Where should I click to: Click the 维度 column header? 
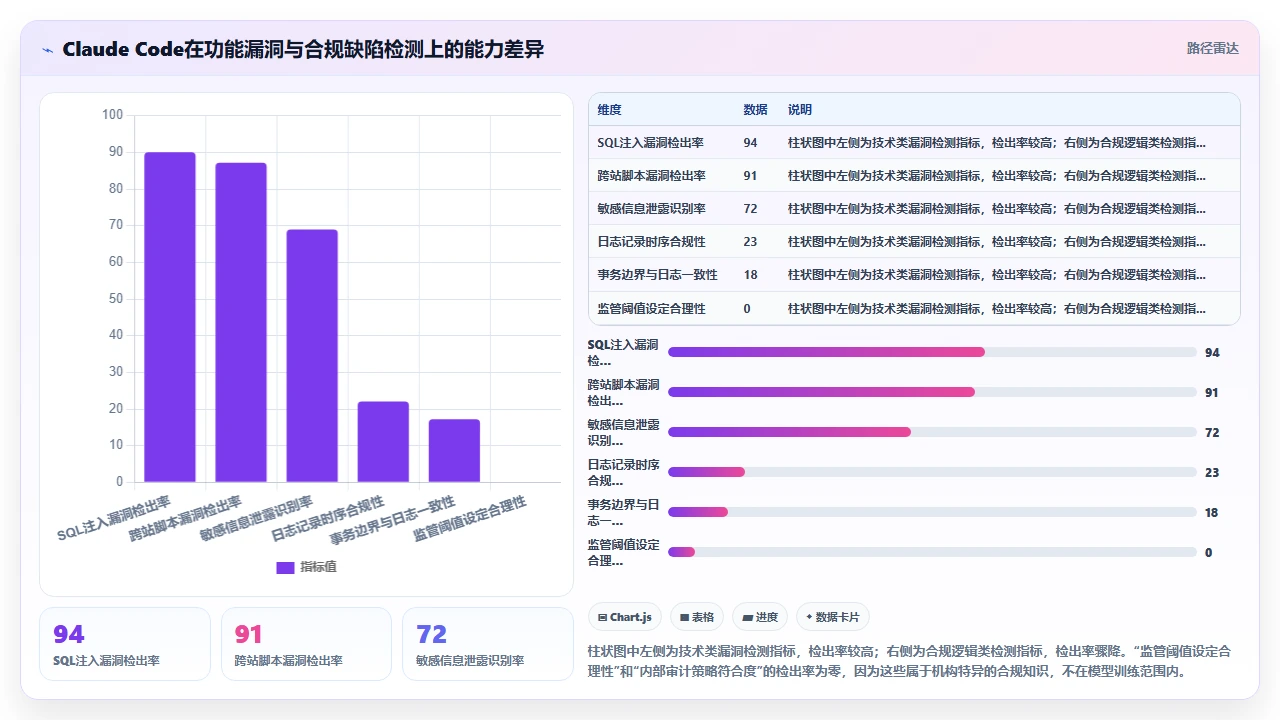(609, 110)
